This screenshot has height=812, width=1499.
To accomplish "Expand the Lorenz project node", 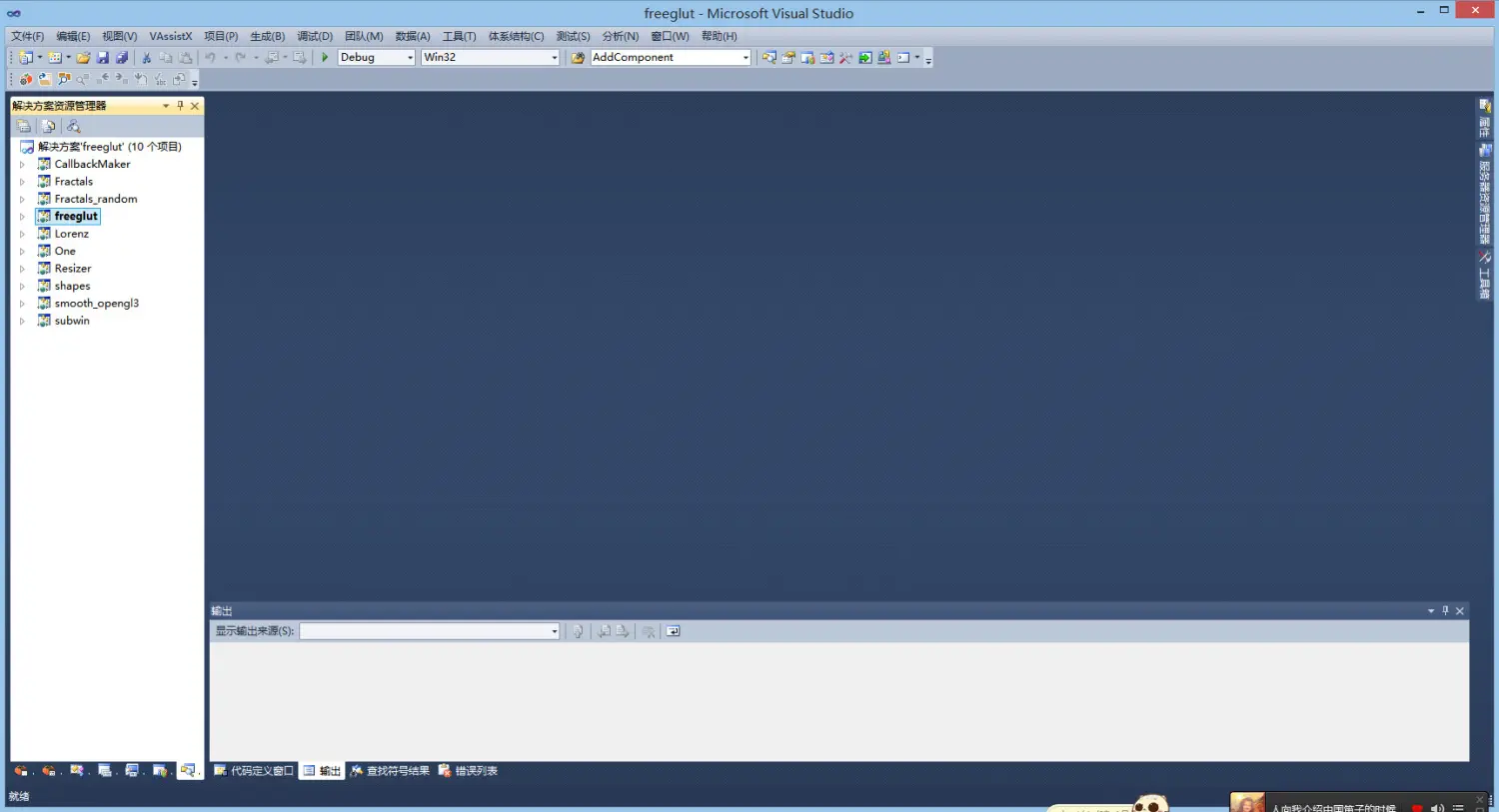I will [x=22, y=234].
